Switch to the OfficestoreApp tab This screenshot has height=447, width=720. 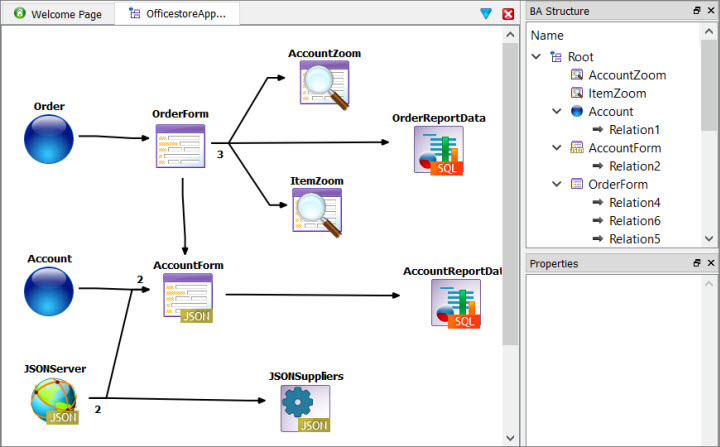[x=178, y=14]
